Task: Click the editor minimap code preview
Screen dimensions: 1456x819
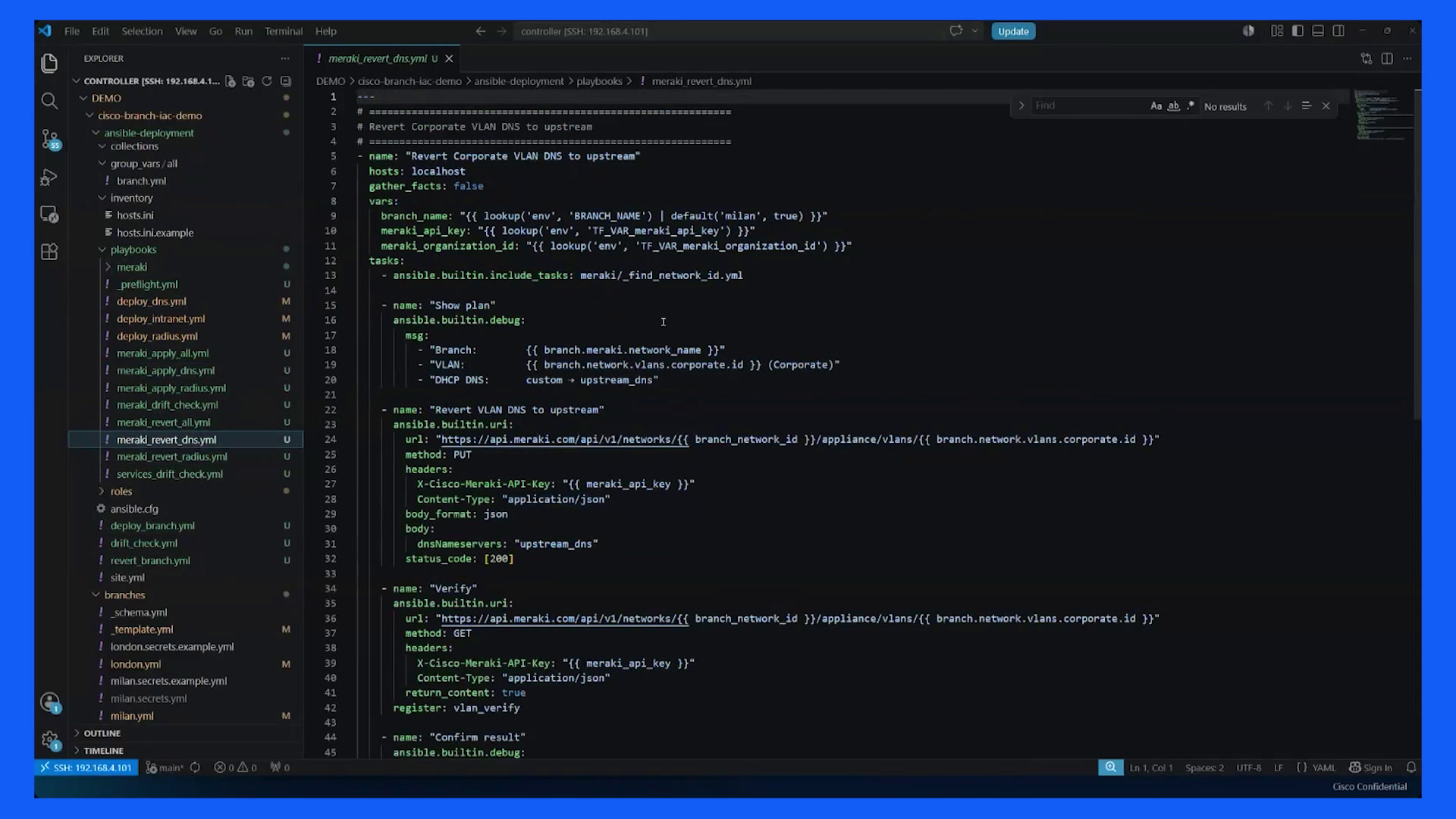Action: (x=1383, y=116)
